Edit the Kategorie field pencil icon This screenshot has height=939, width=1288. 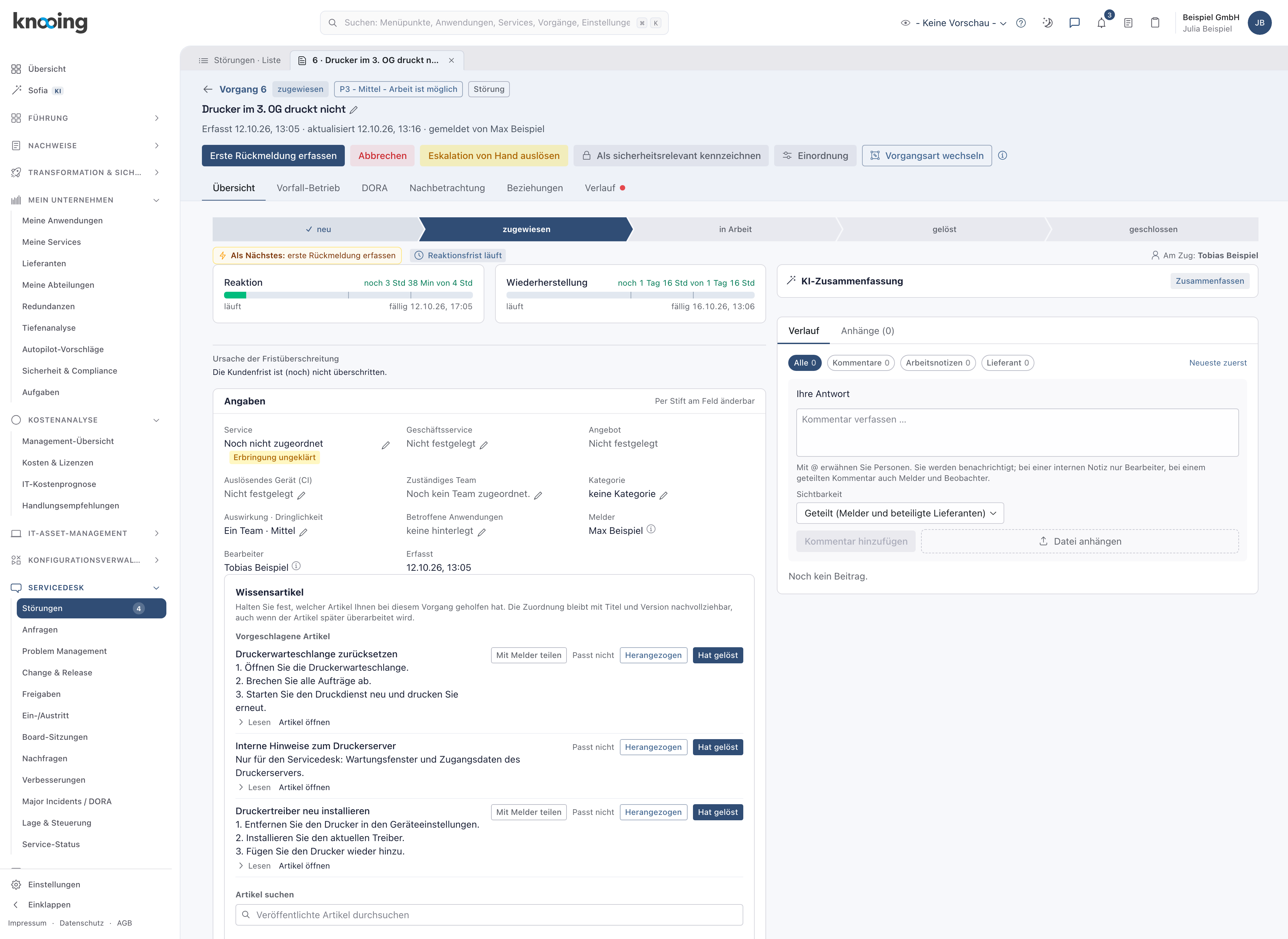pos(663,495)
